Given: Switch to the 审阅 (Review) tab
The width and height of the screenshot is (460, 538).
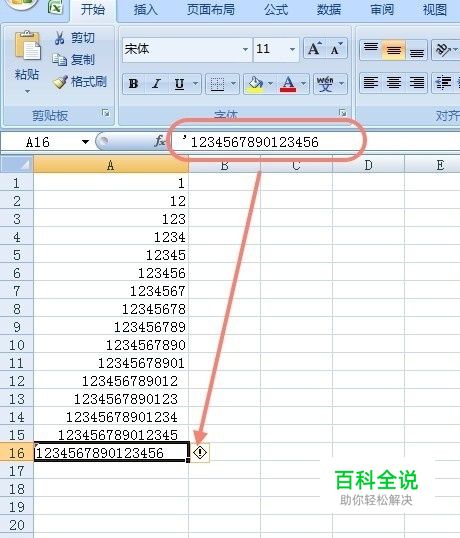Looking at the screenshot, I should (382, 9).
